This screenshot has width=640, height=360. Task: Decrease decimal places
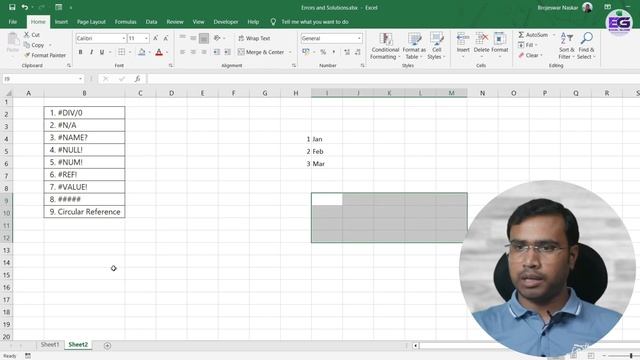point(358,52)
